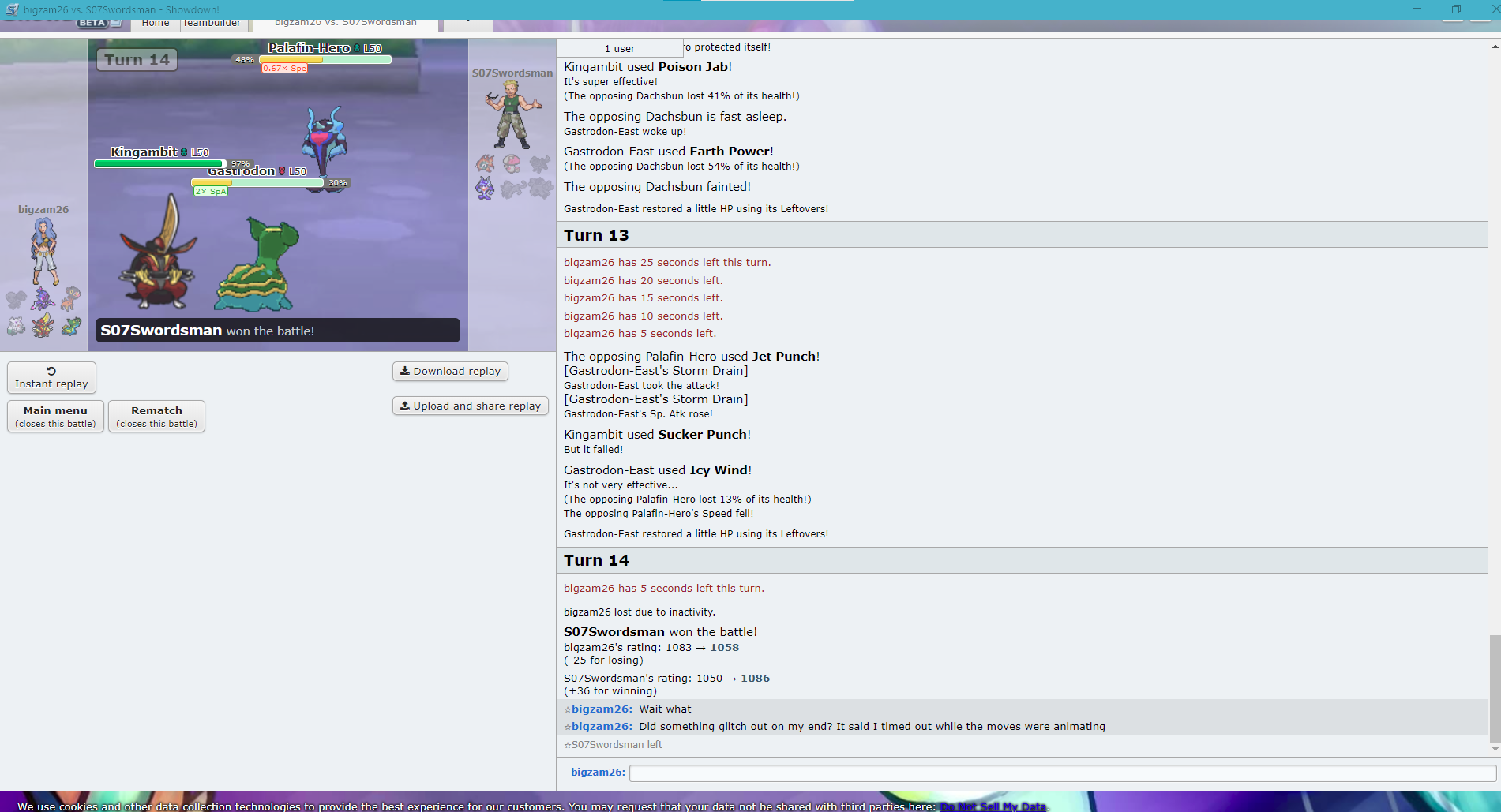This screenshot has width=1501, height=812.
Task: Click Abomasnow icon in bigzam26's team row
Action: (x=16, y=324)
